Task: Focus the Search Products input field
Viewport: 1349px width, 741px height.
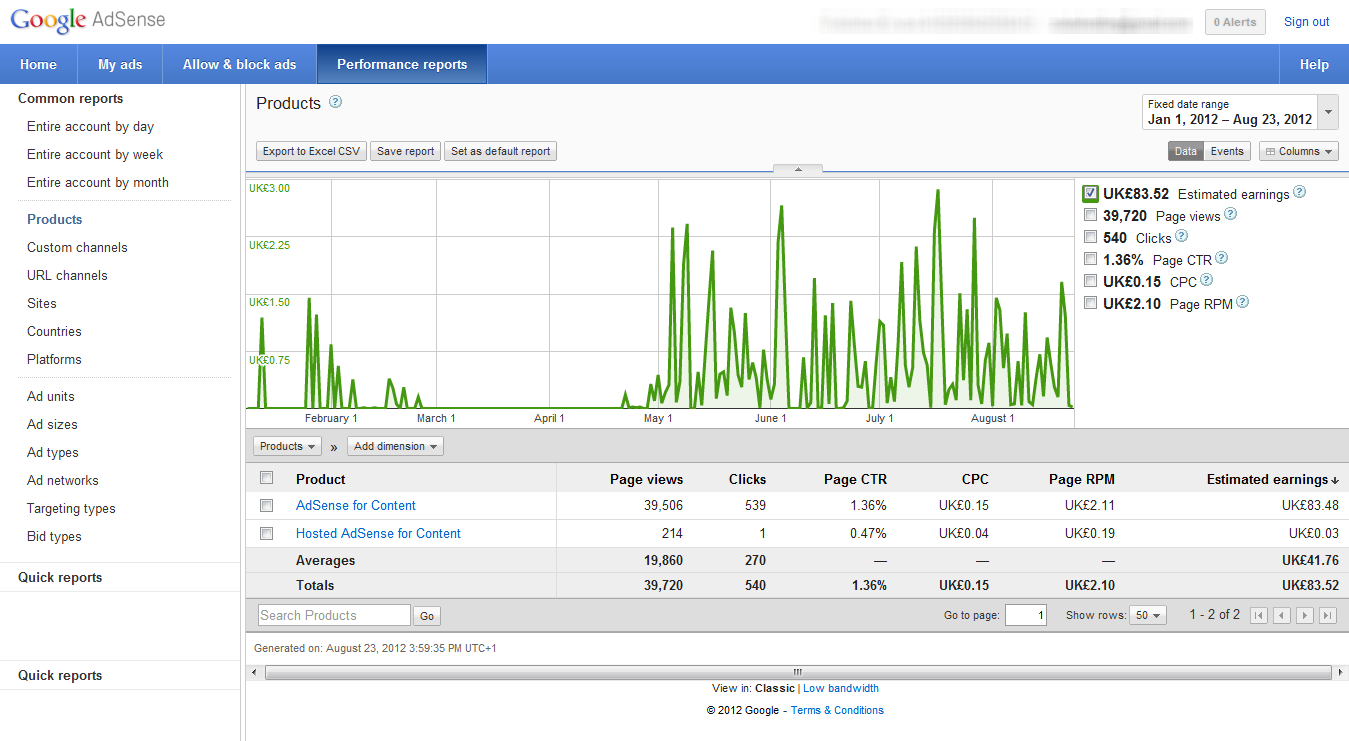Action: 334,615
